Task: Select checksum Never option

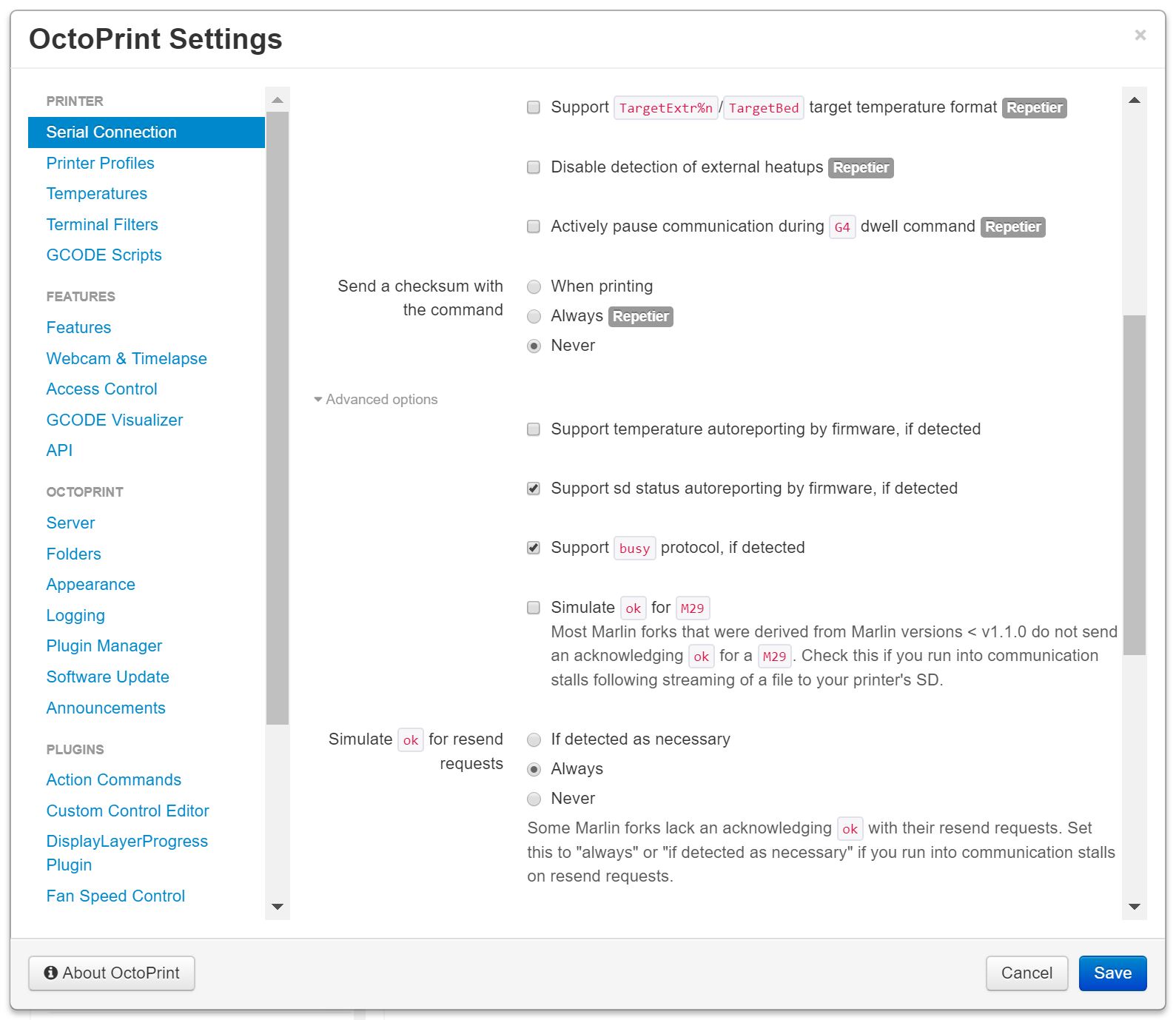Action: (x=534, y=346)
